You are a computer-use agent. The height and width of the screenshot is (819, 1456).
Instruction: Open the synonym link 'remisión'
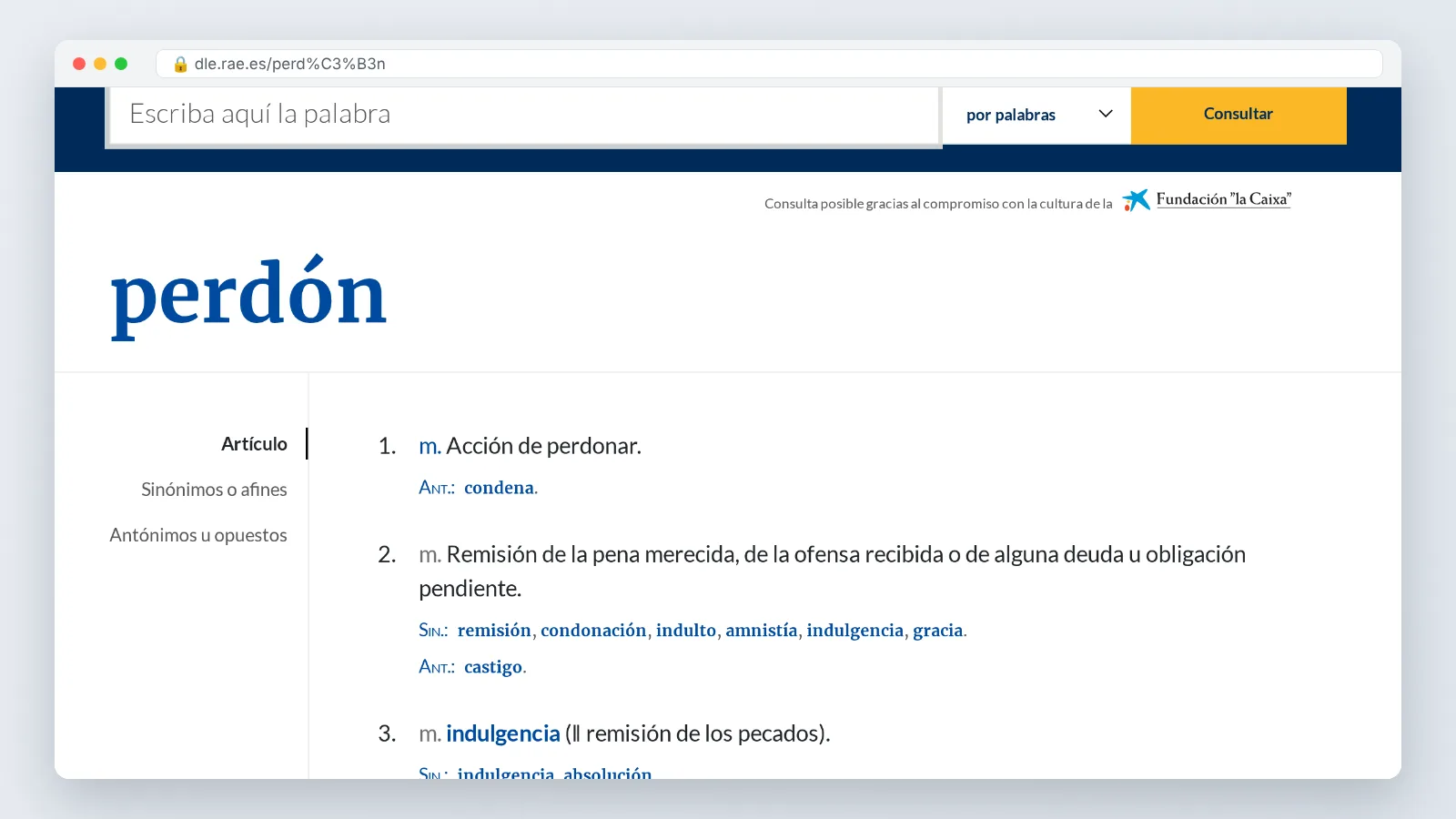click(494, 631)
